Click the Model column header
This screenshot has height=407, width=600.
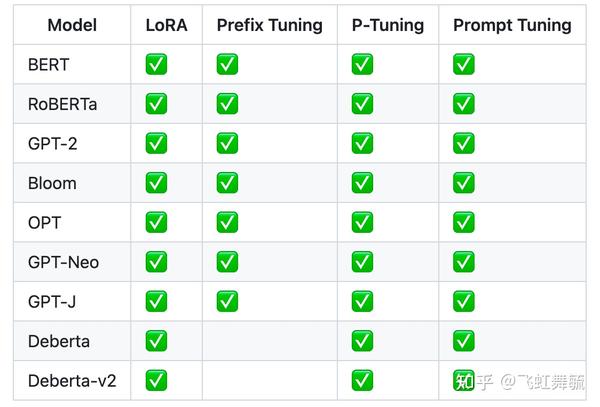pos(72,25)
